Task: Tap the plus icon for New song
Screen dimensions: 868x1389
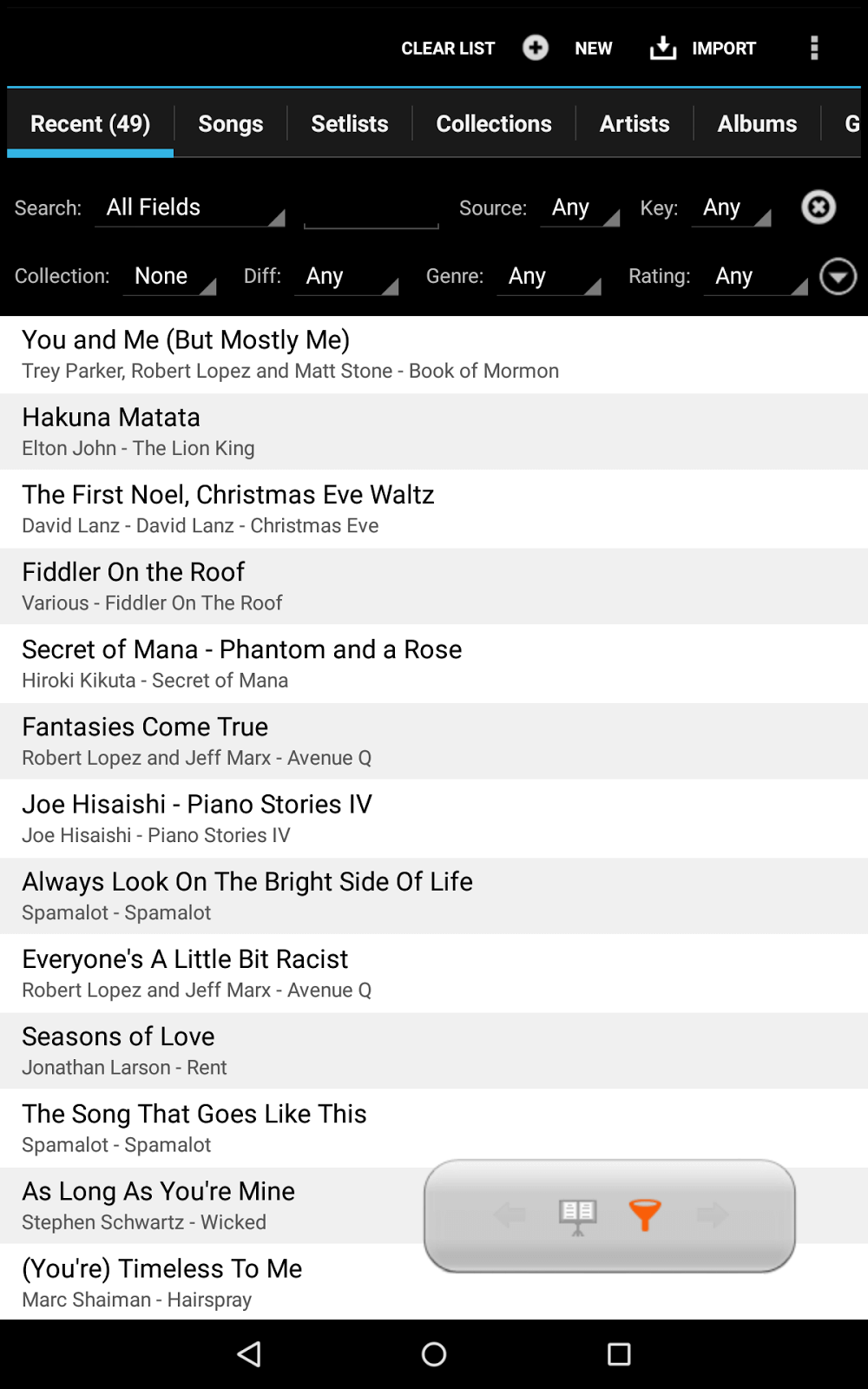Action: coord(536,48)
